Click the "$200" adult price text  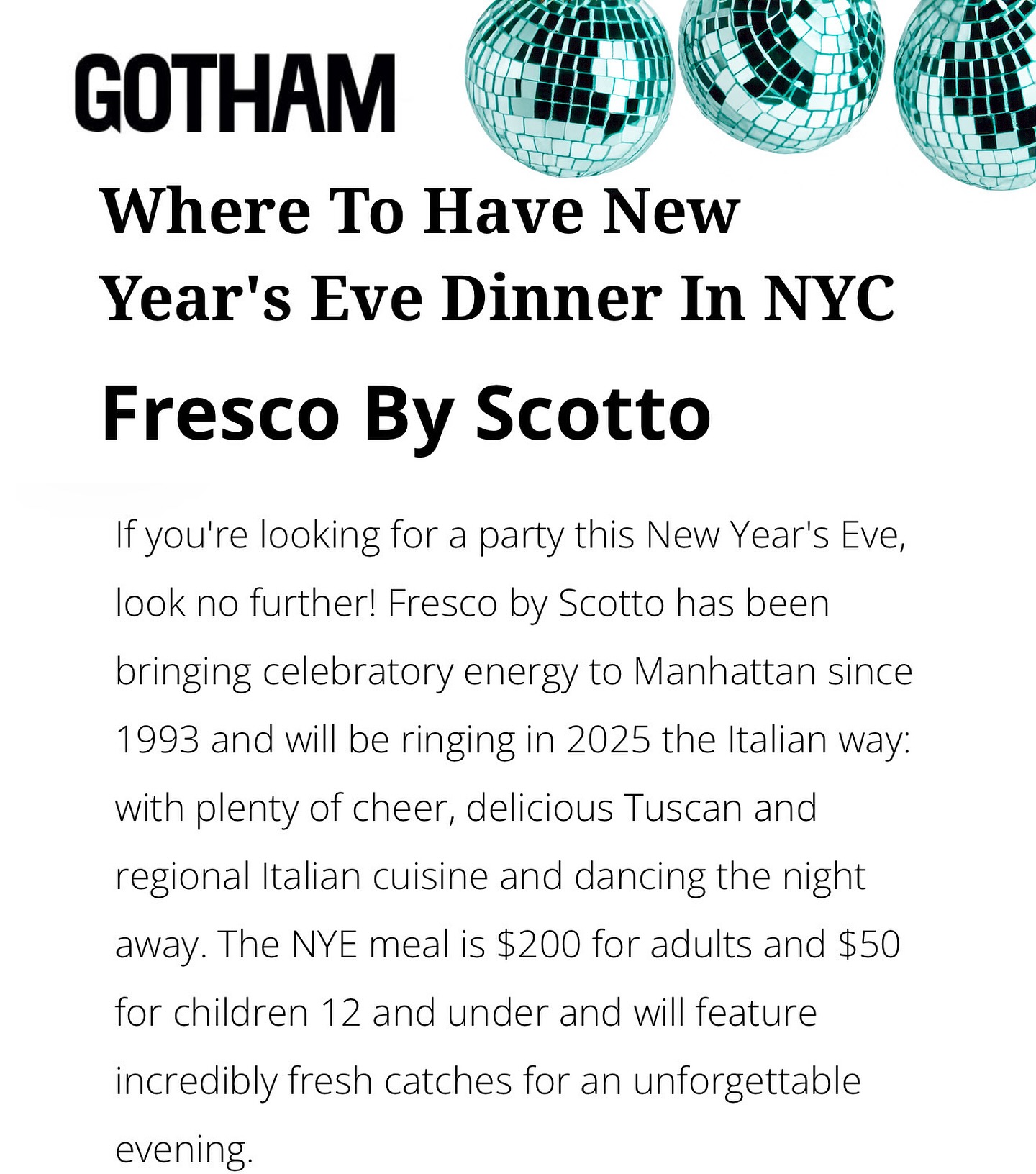pos(538,945)
